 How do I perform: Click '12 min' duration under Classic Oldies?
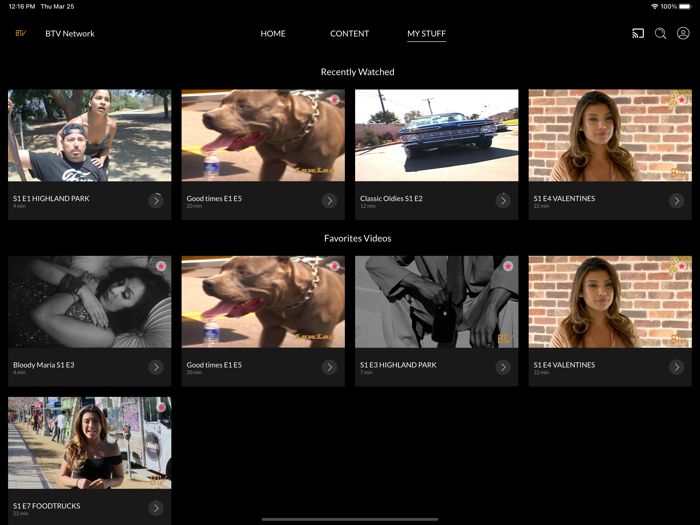coord(368,206)
